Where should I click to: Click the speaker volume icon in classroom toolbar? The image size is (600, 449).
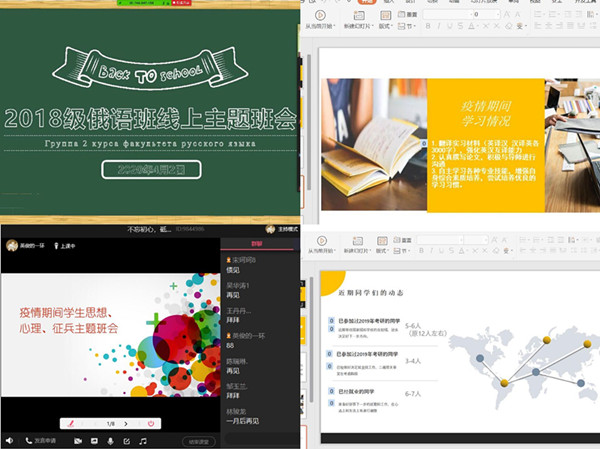[x=10, y=440]
